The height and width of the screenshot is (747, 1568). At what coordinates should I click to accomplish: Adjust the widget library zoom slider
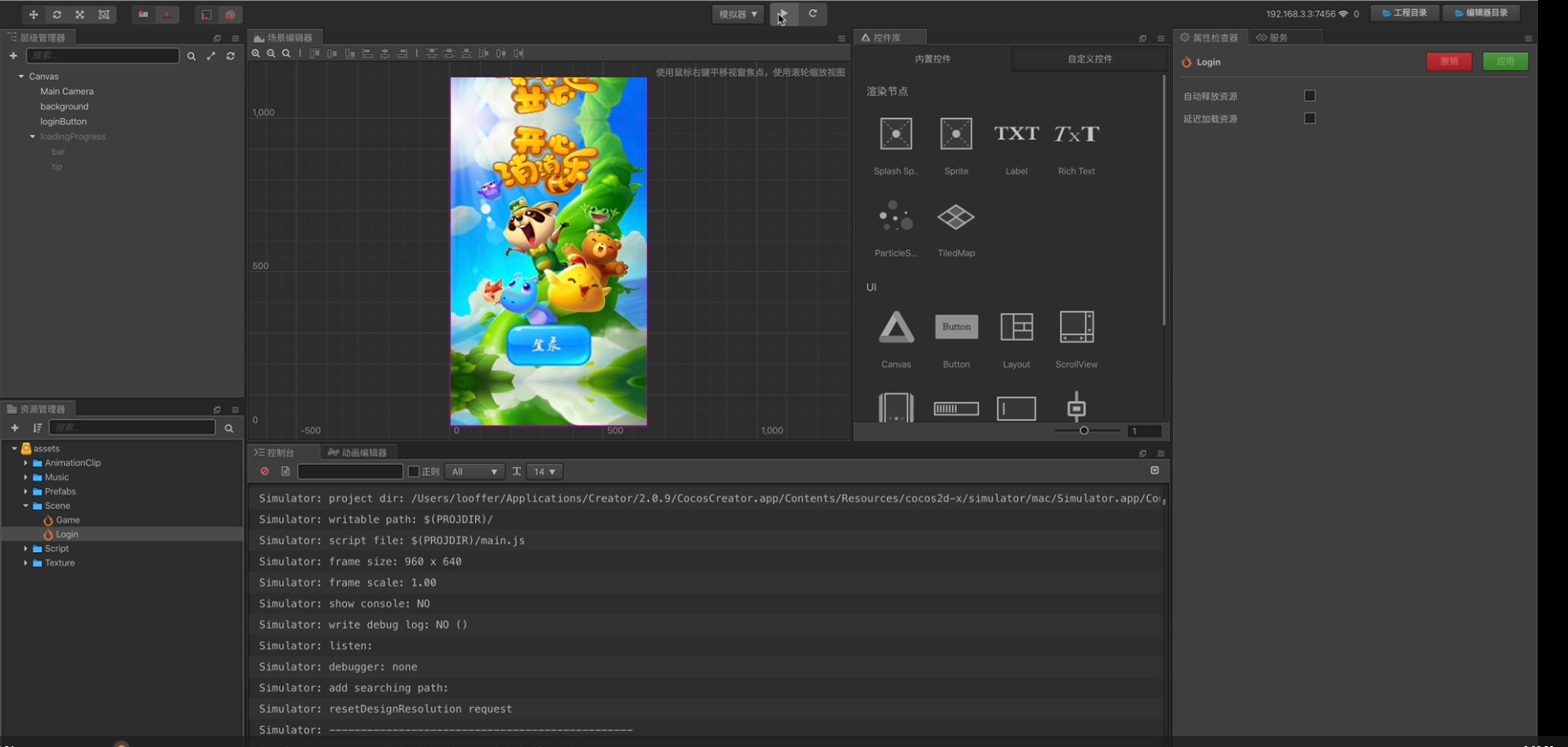click(1084, 431)
